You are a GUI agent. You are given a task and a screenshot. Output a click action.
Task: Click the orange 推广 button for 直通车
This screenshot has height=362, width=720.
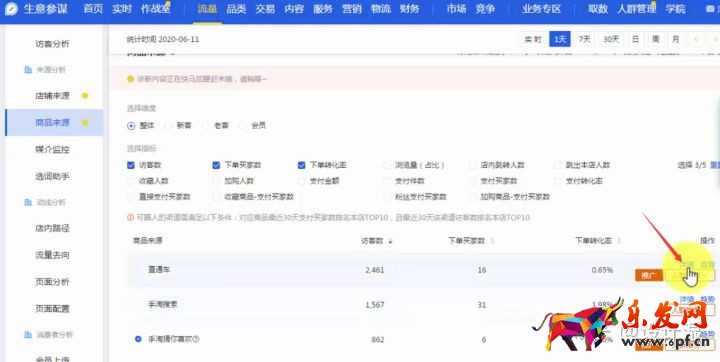(x=648, y=276)
